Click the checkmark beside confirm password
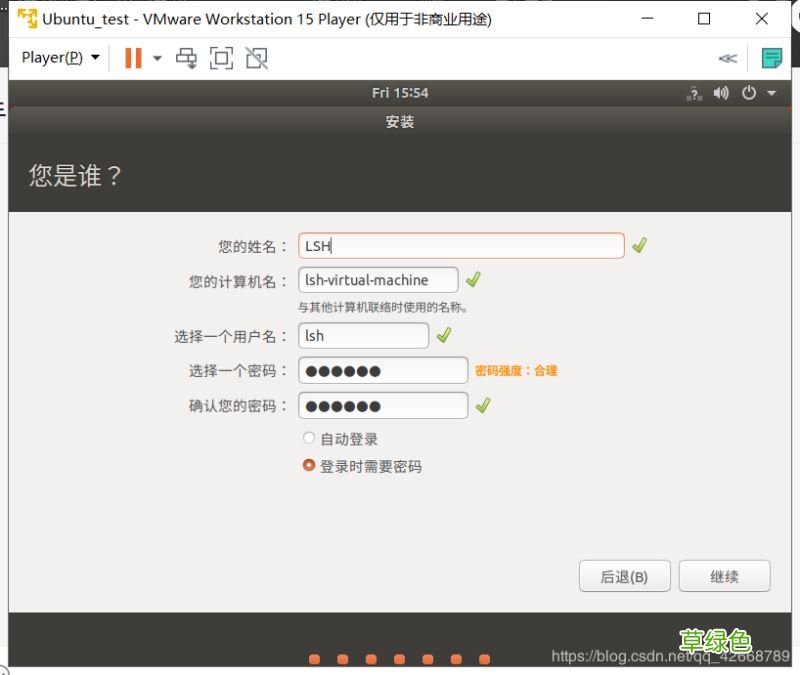 click(483, 406)
